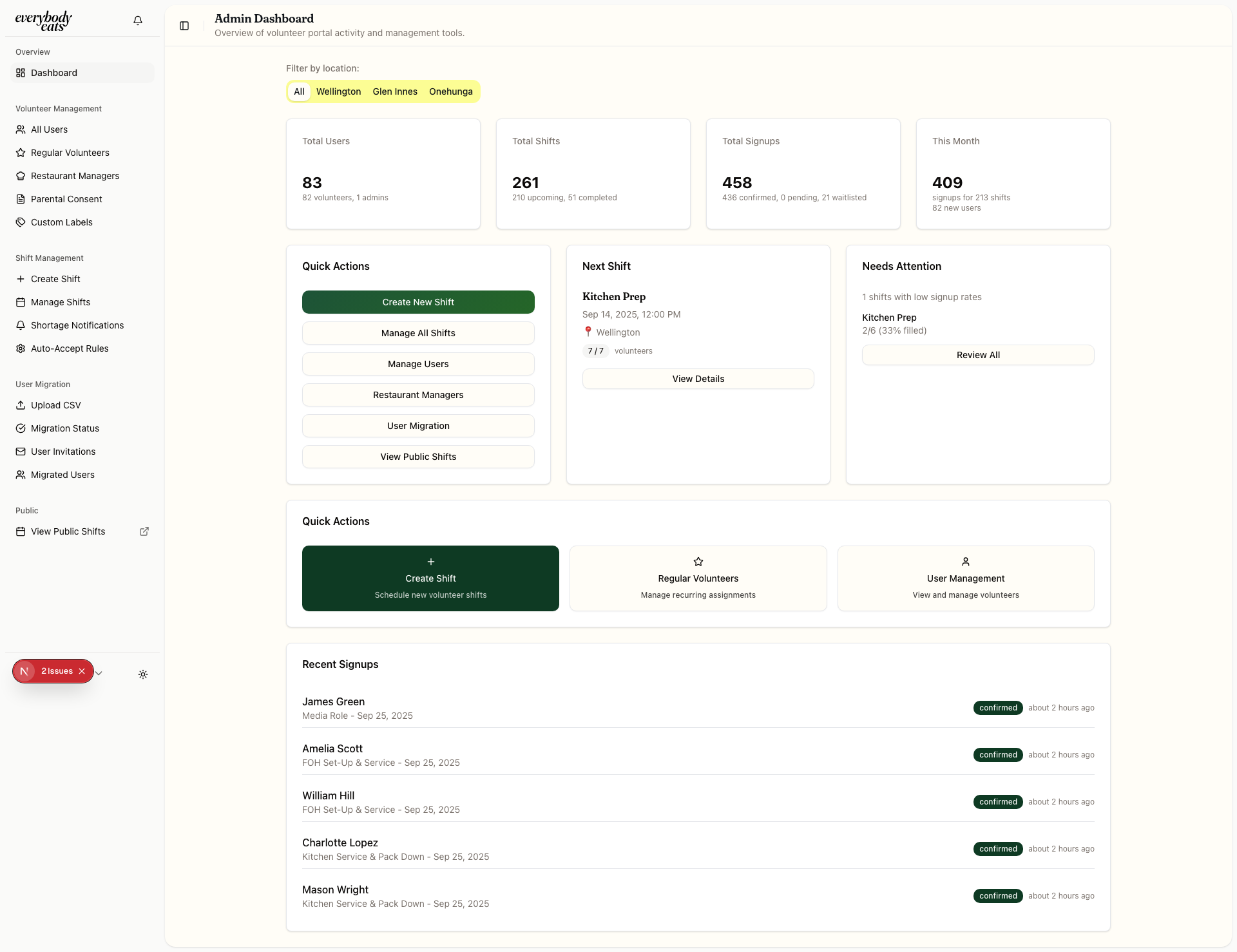Toggle the Glen Innes location filter
This screenshot has width=1237, height=952.
(395, 91)
